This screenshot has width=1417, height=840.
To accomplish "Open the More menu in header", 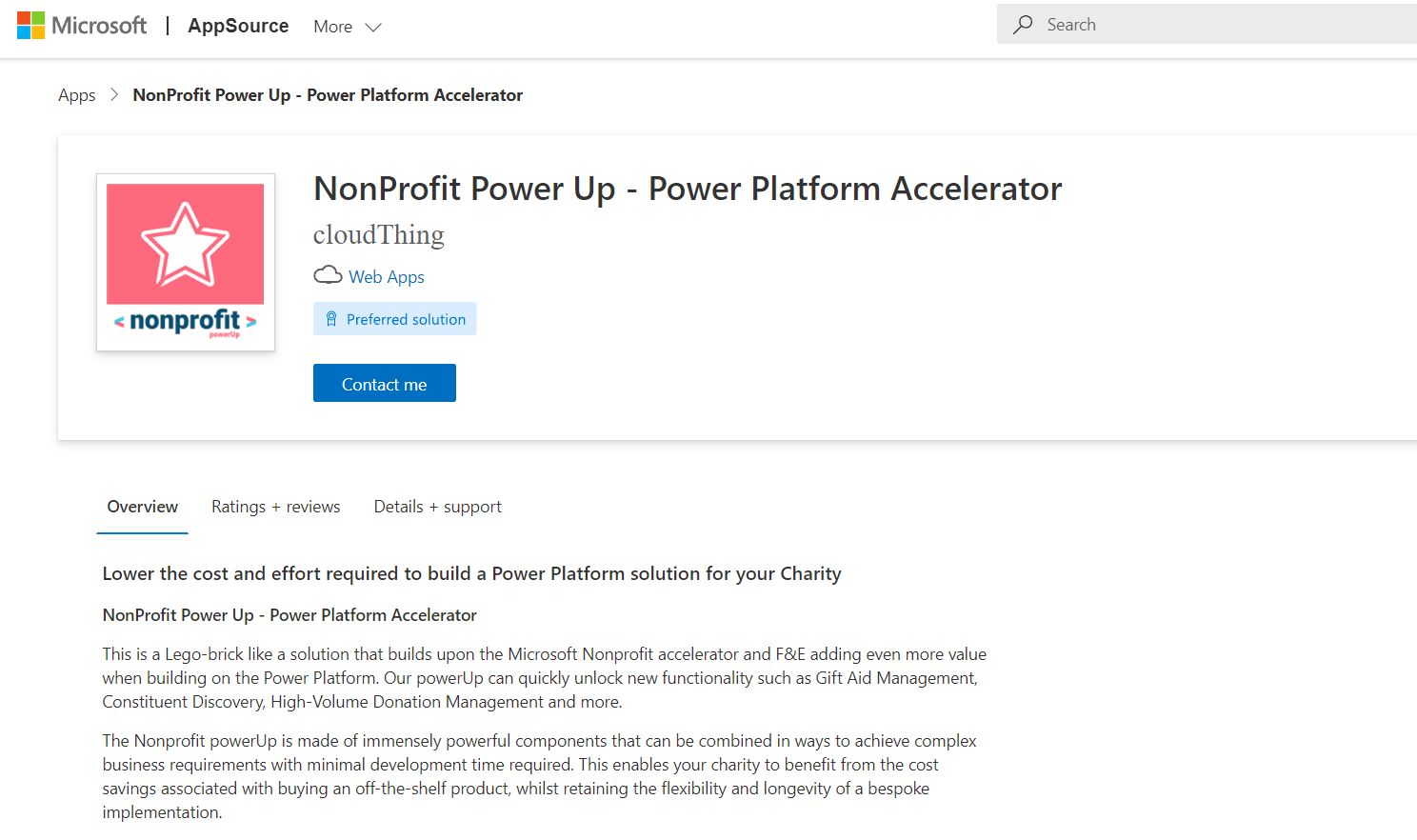I will pos(348,27).
